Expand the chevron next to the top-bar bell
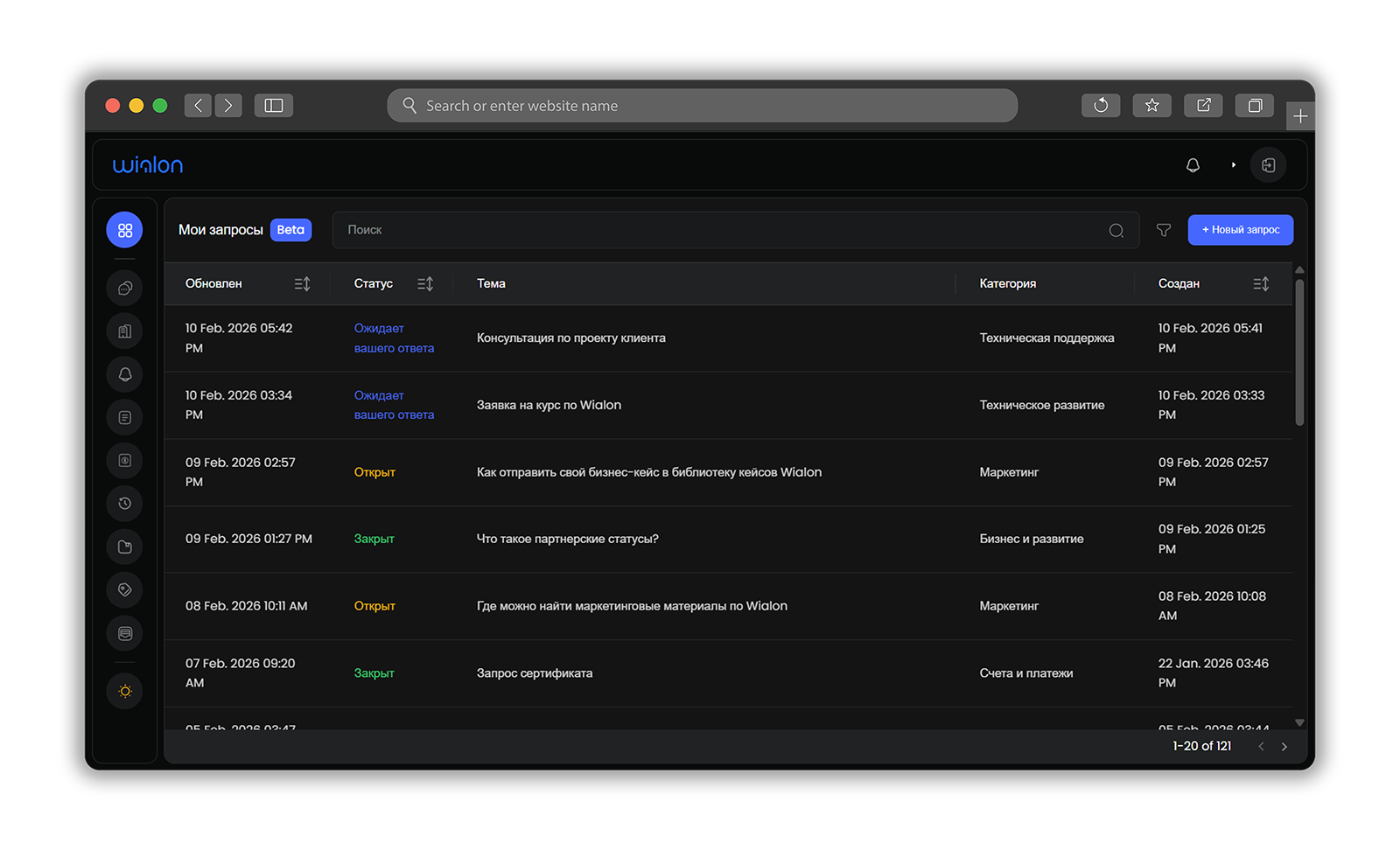 [x=1234, y=164]
